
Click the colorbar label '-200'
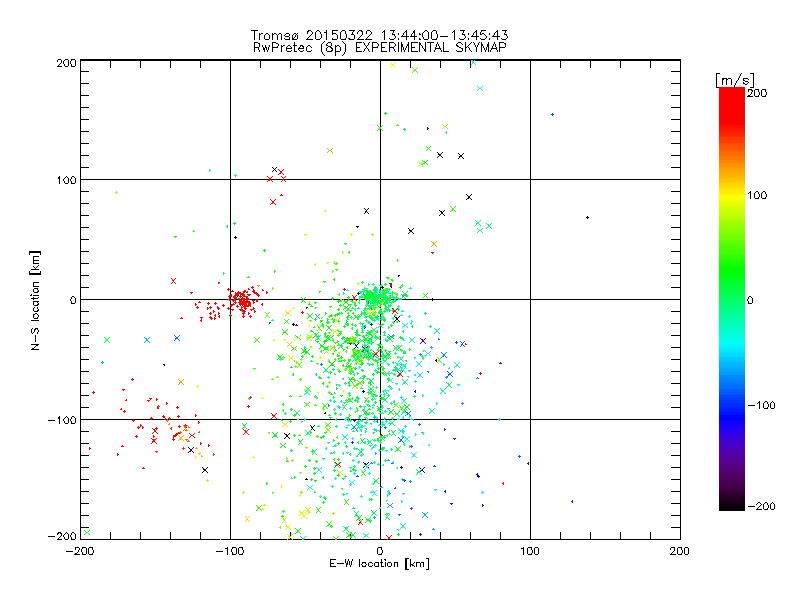(x=761, y=506)
